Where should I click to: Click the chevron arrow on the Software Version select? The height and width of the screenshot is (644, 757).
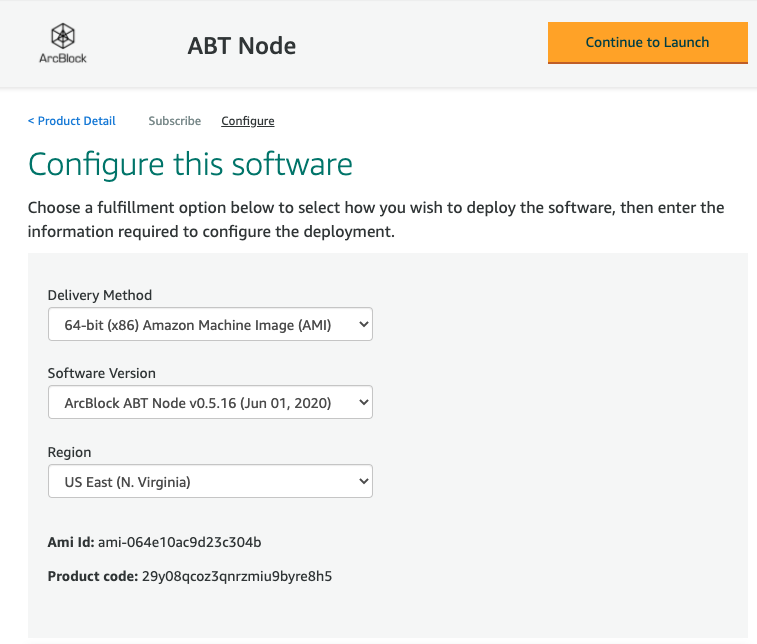tap(362, 402)
